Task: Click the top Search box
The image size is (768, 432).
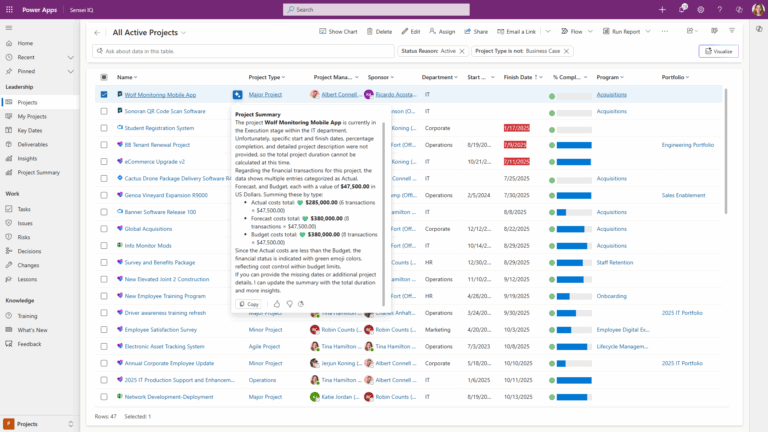Action: coord(376,9)
